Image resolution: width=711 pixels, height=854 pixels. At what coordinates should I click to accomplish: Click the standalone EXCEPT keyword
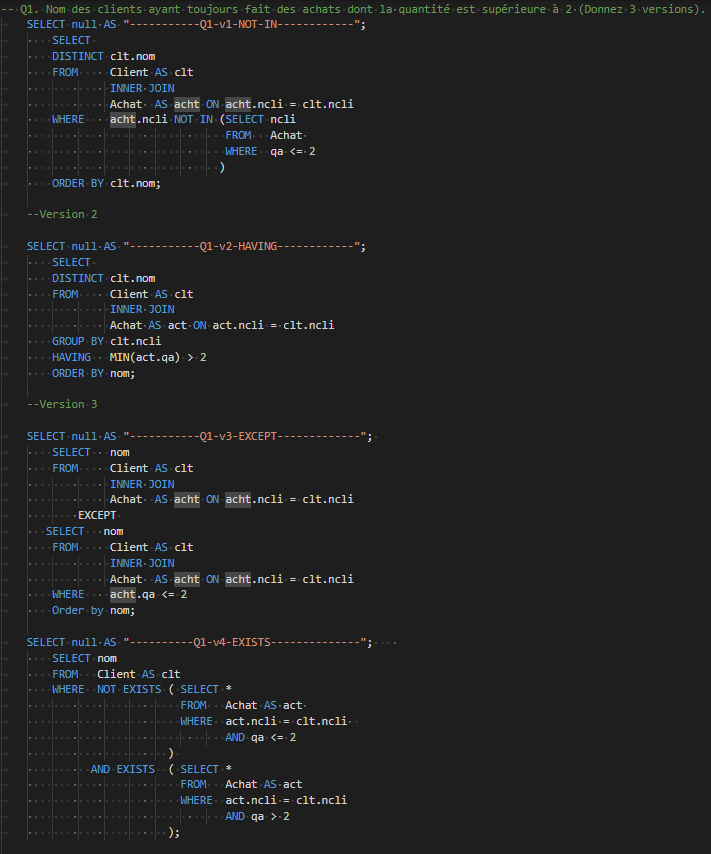click(97, 515)
